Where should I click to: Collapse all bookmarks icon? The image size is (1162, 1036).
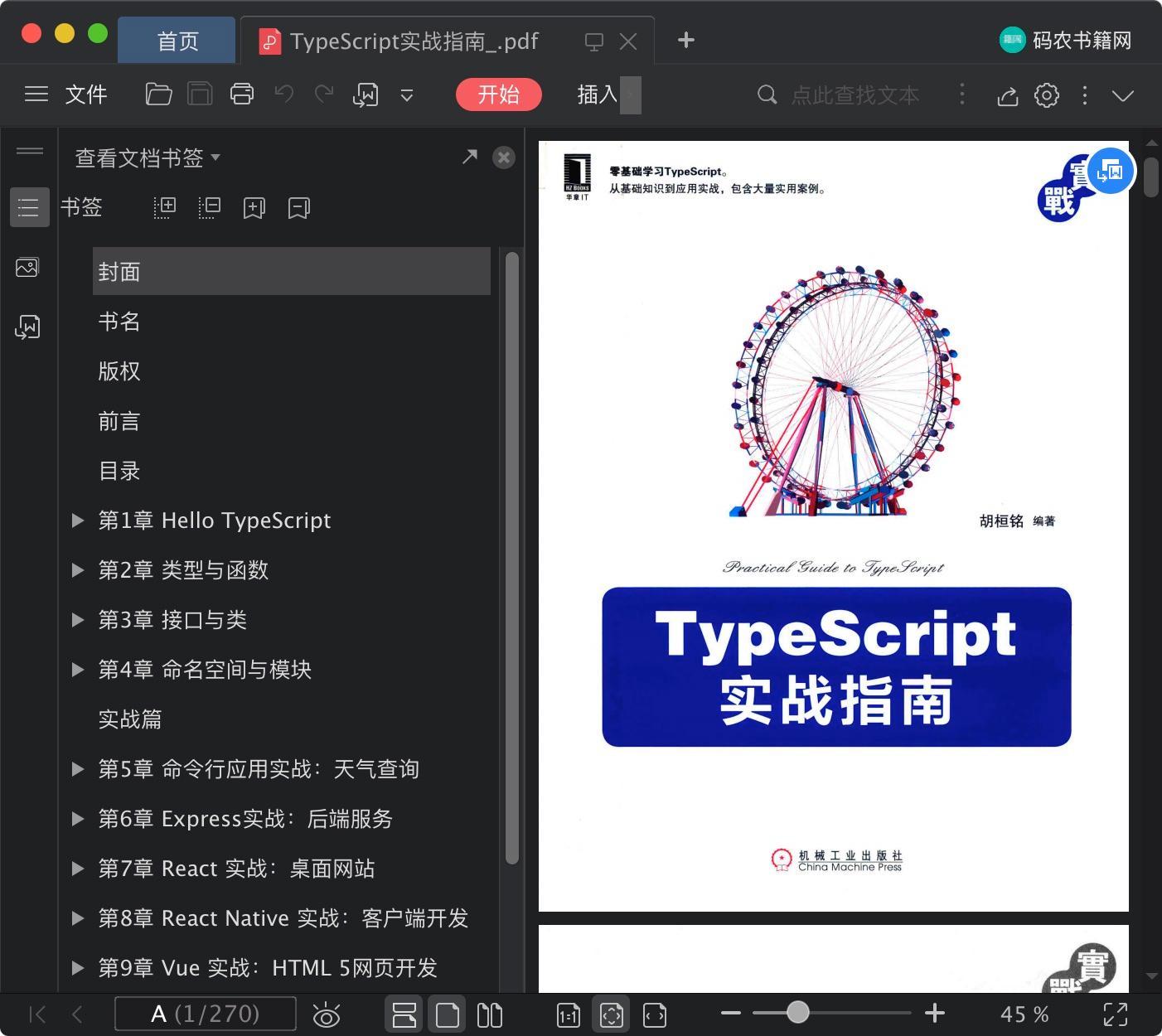click(x=210, y=207)
